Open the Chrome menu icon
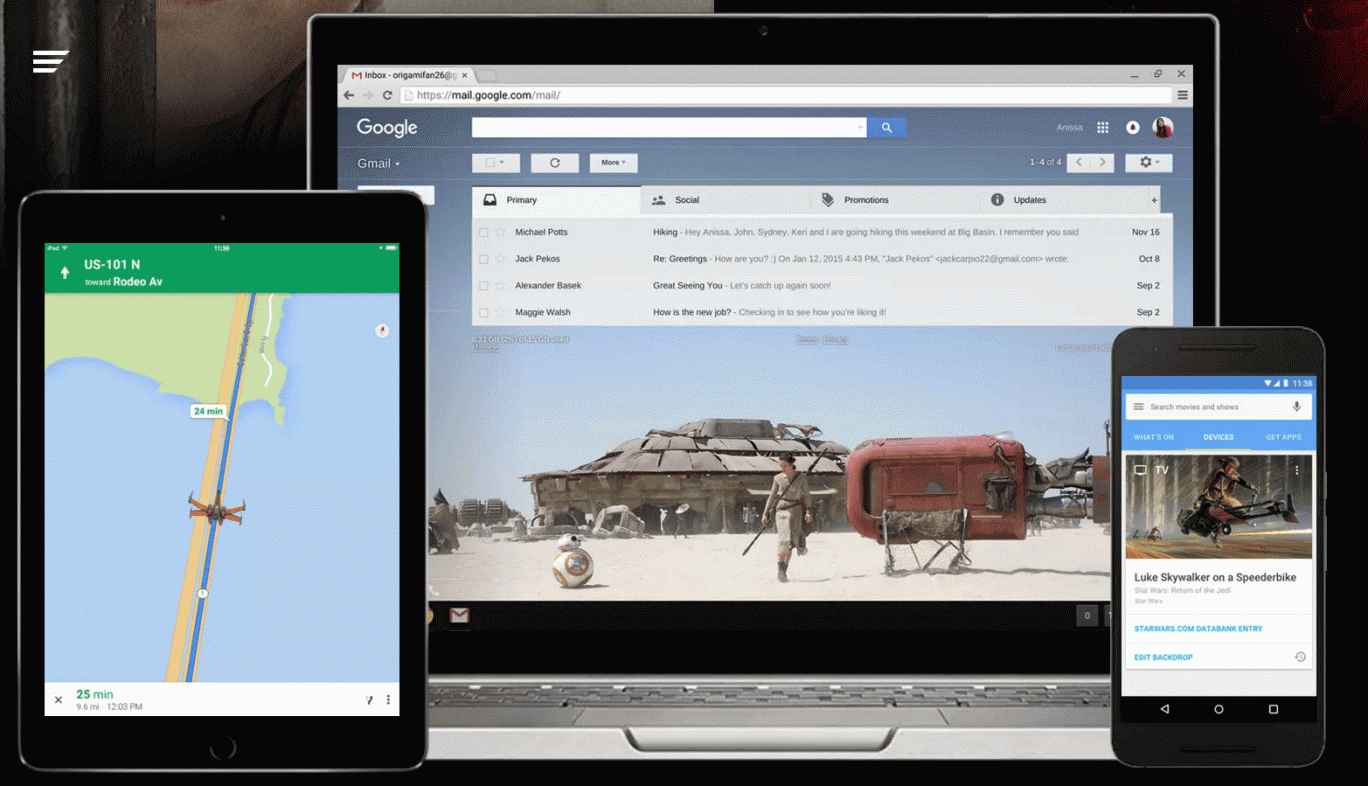This screenshot has height=786, width=1368. coord(1182,95)
